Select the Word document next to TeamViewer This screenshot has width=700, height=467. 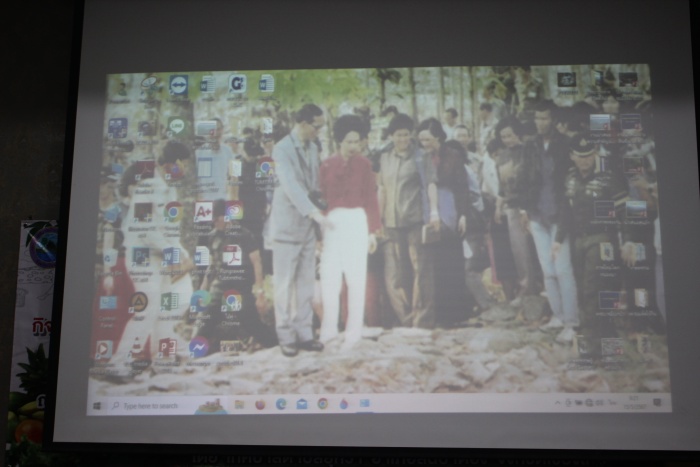click(x=208, y=84)
